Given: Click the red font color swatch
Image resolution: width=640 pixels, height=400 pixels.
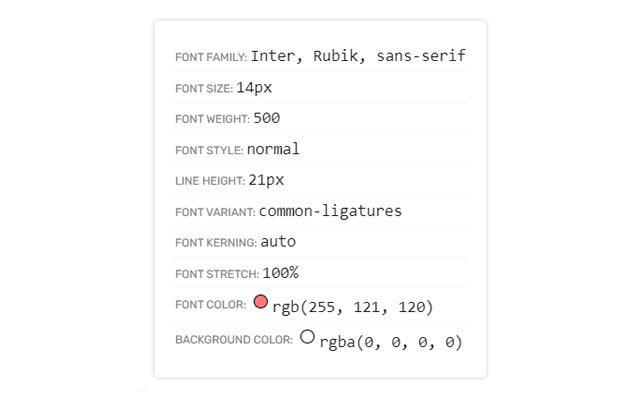Looking at the screenshot, I should click(261, 301).
